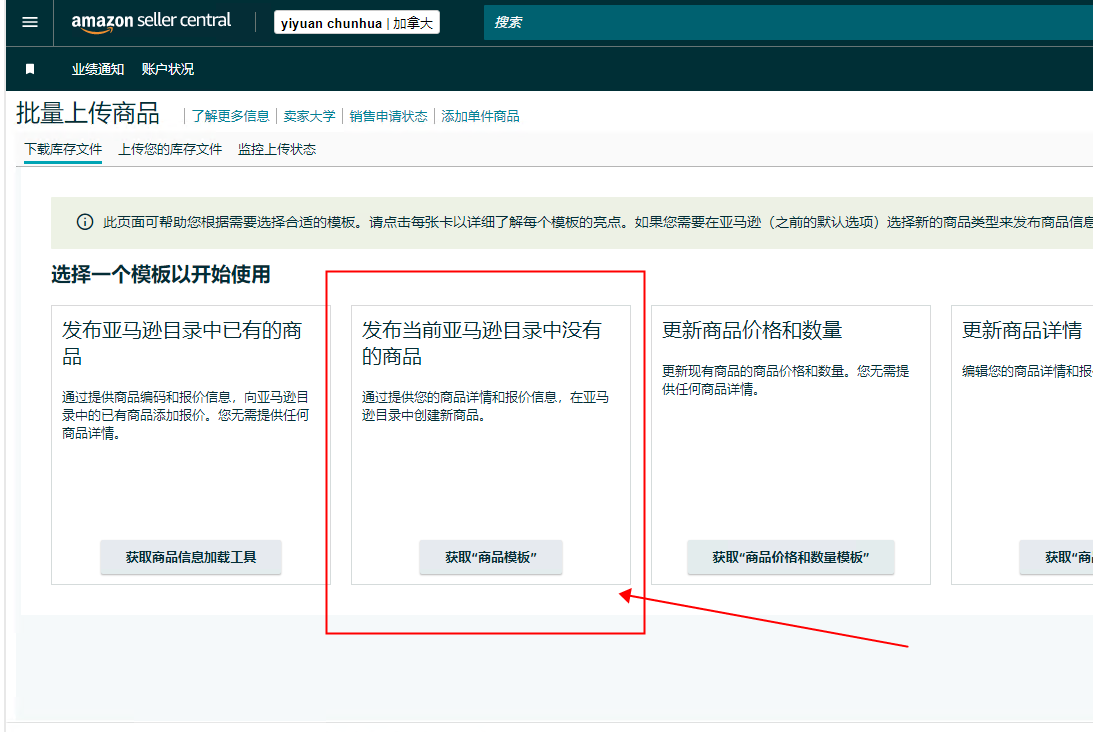Screen dimensions: 1093x732
Task: Click the info icon in the notice banner
Action: click(x=84, y=222)
